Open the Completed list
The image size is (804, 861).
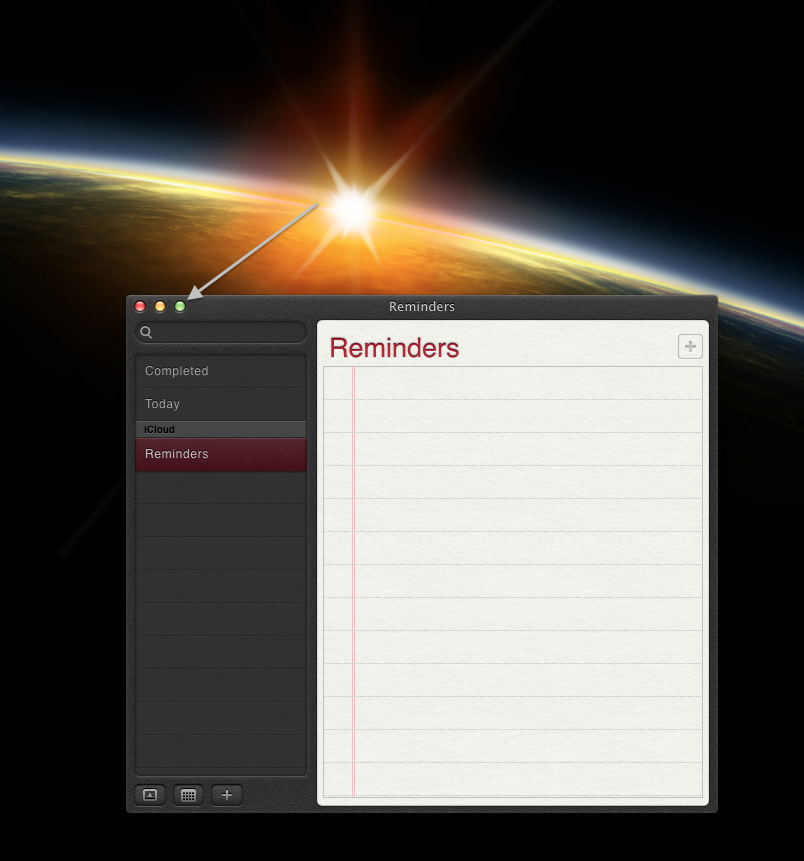point(221,371)
